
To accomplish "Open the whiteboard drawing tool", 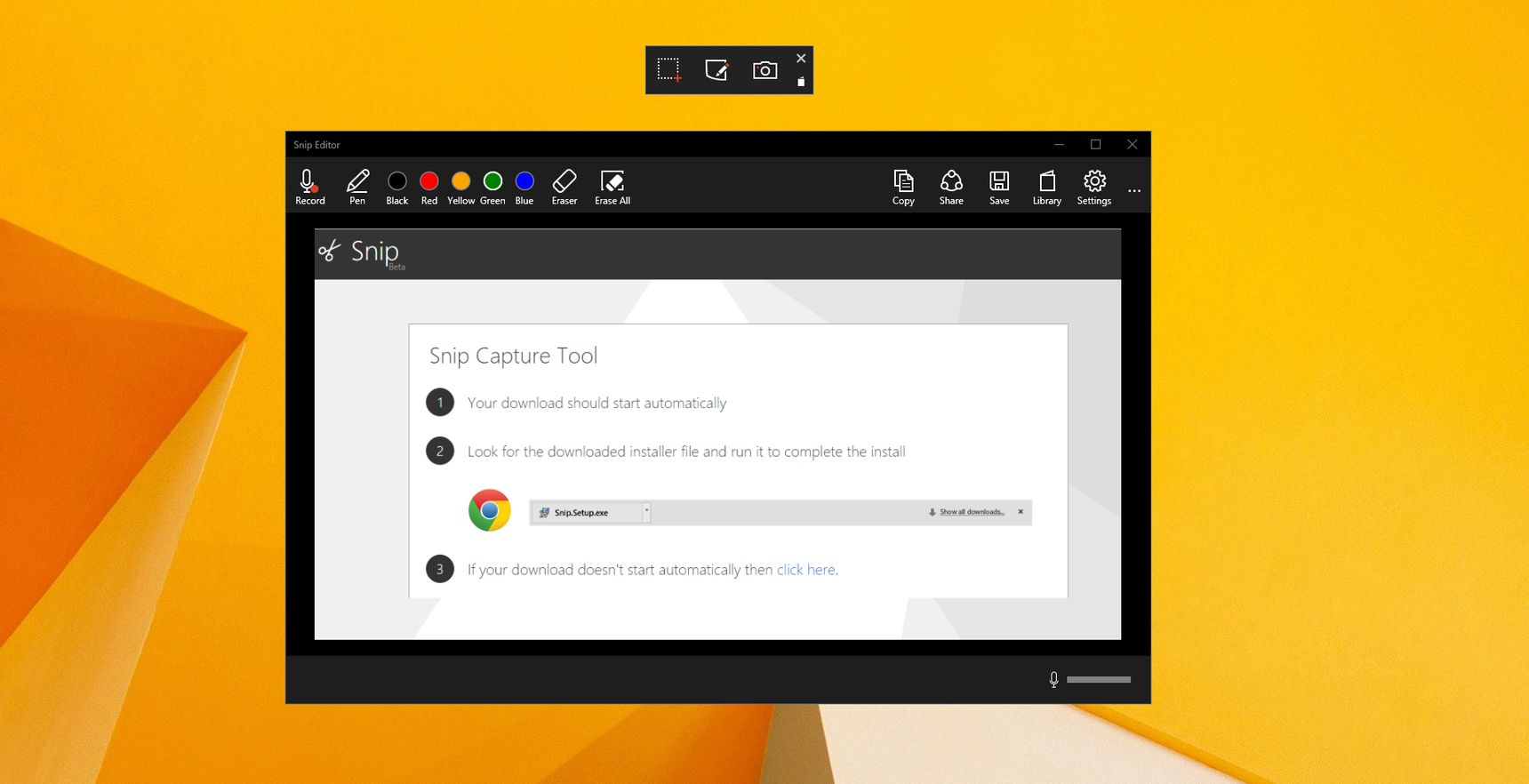I will [716, 70].
